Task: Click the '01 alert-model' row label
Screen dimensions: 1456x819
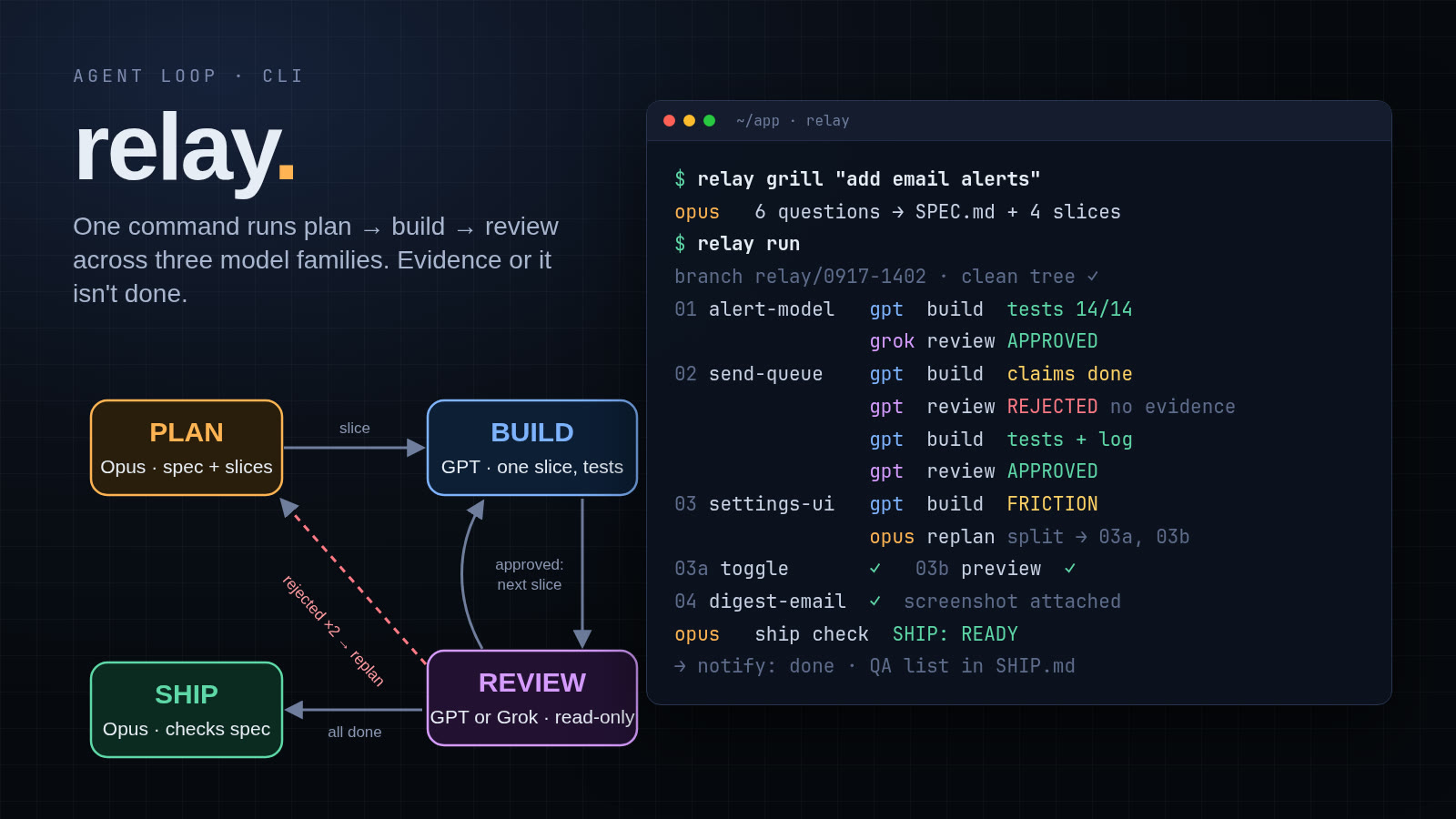Action: point(754,309)
